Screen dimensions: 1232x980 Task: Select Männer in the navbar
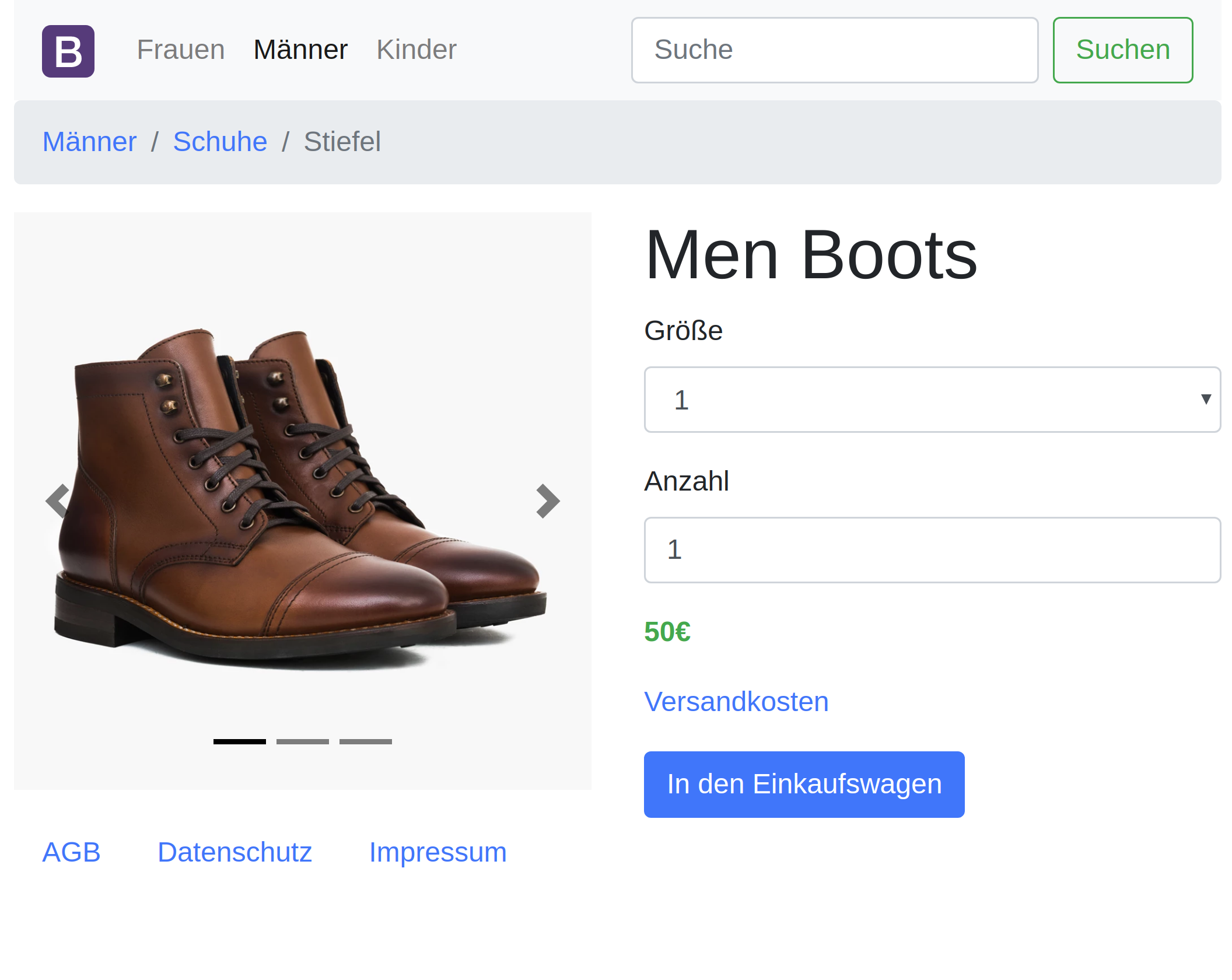coord(300,50)
